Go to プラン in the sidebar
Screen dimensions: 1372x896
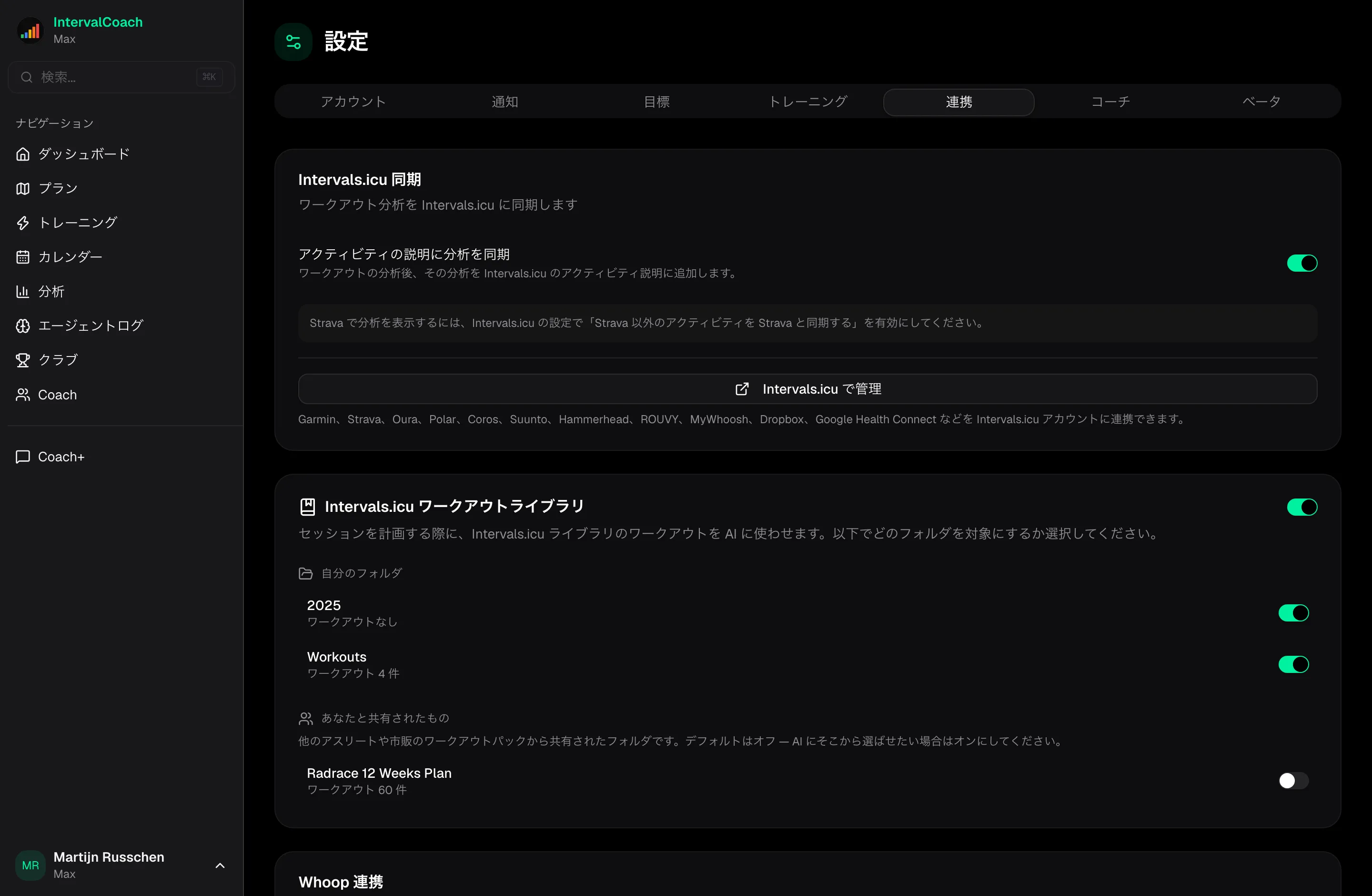[x=121, y=189]
